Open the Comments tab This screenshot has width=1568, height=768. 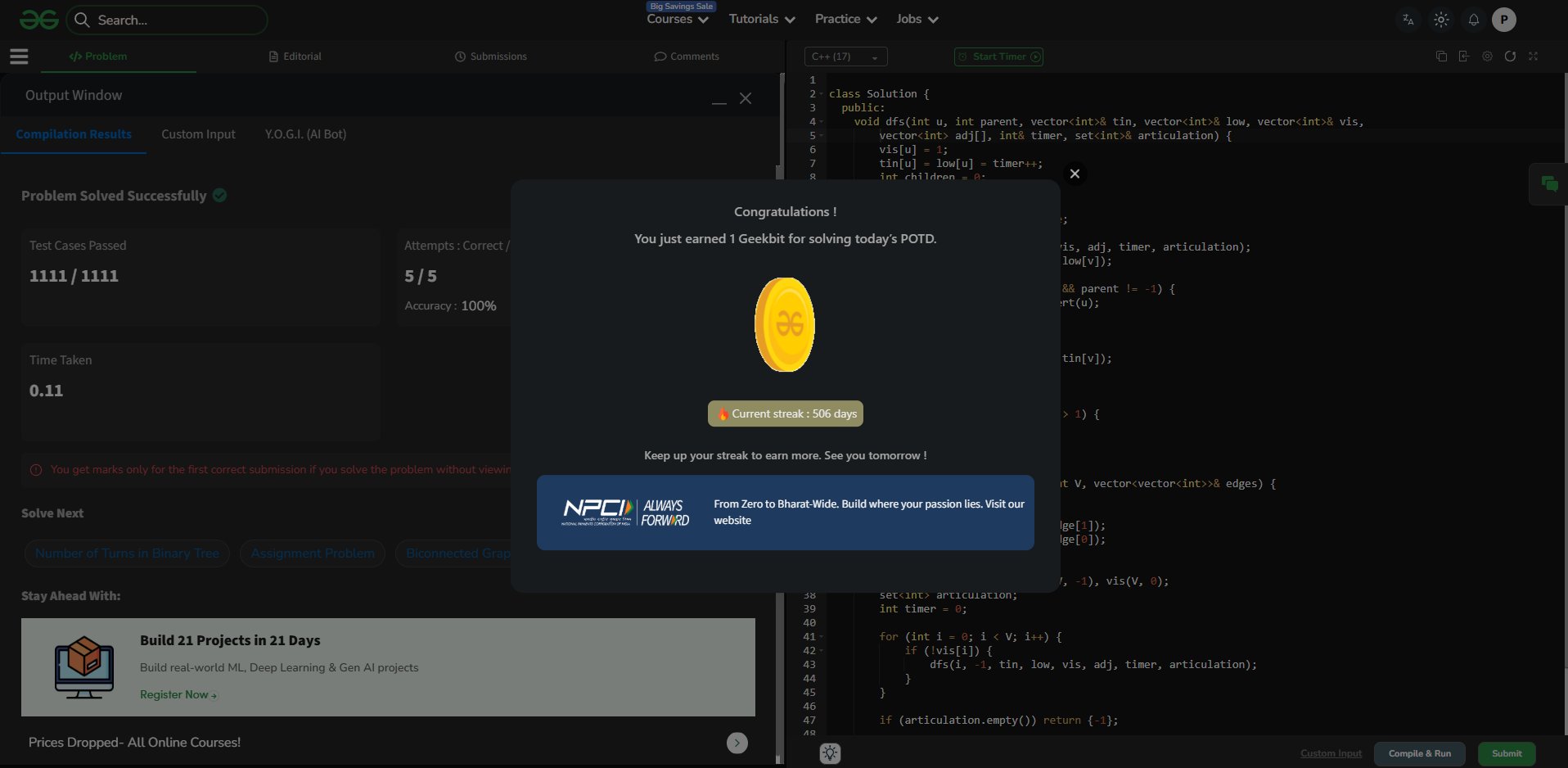(687, 56)
